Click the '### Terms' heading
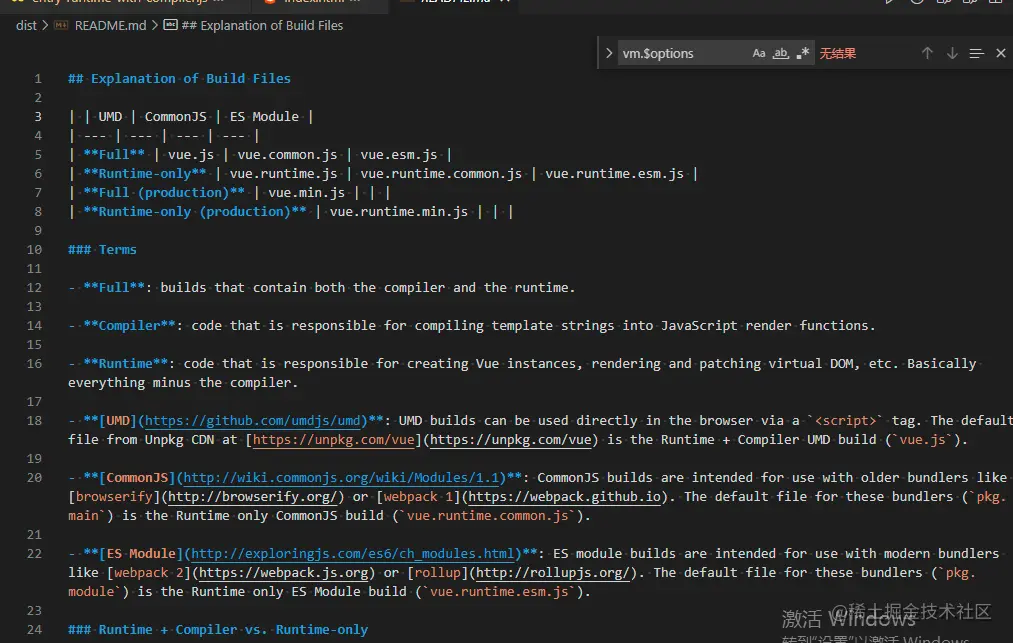Image resolution: width=1013 pixels, height=643 pixels. [x=102, y=249]
